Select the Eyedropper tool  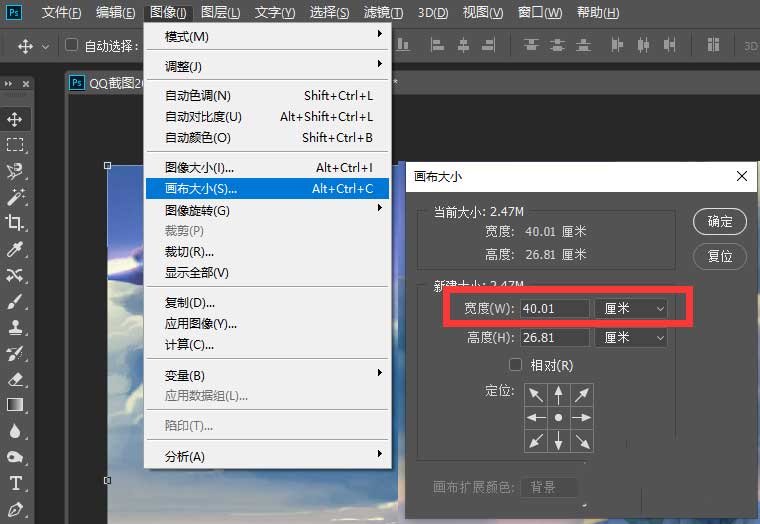(15, 249)
